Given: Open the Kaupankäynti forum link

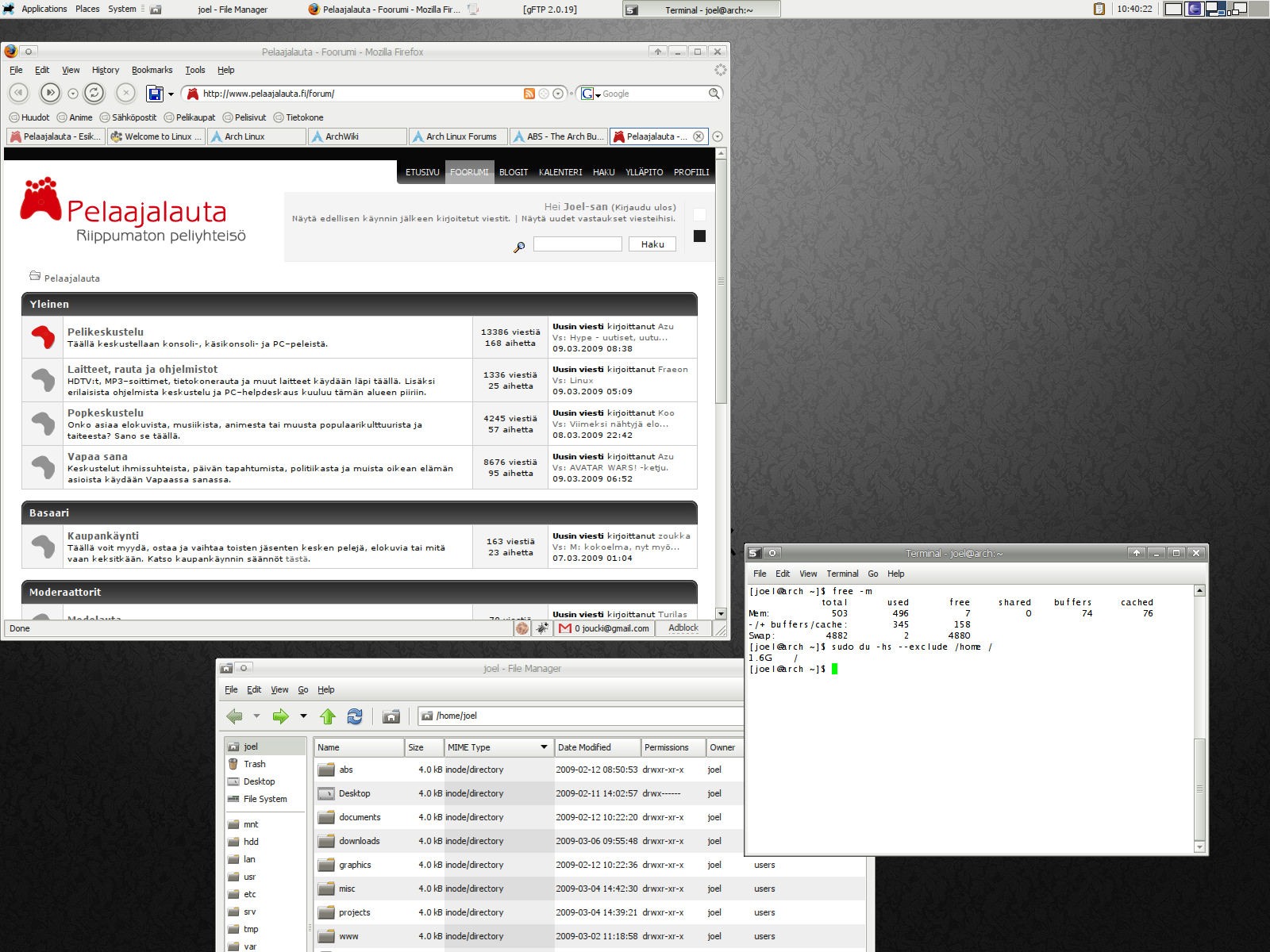Looking at the screenshot, I should (103, 535).
